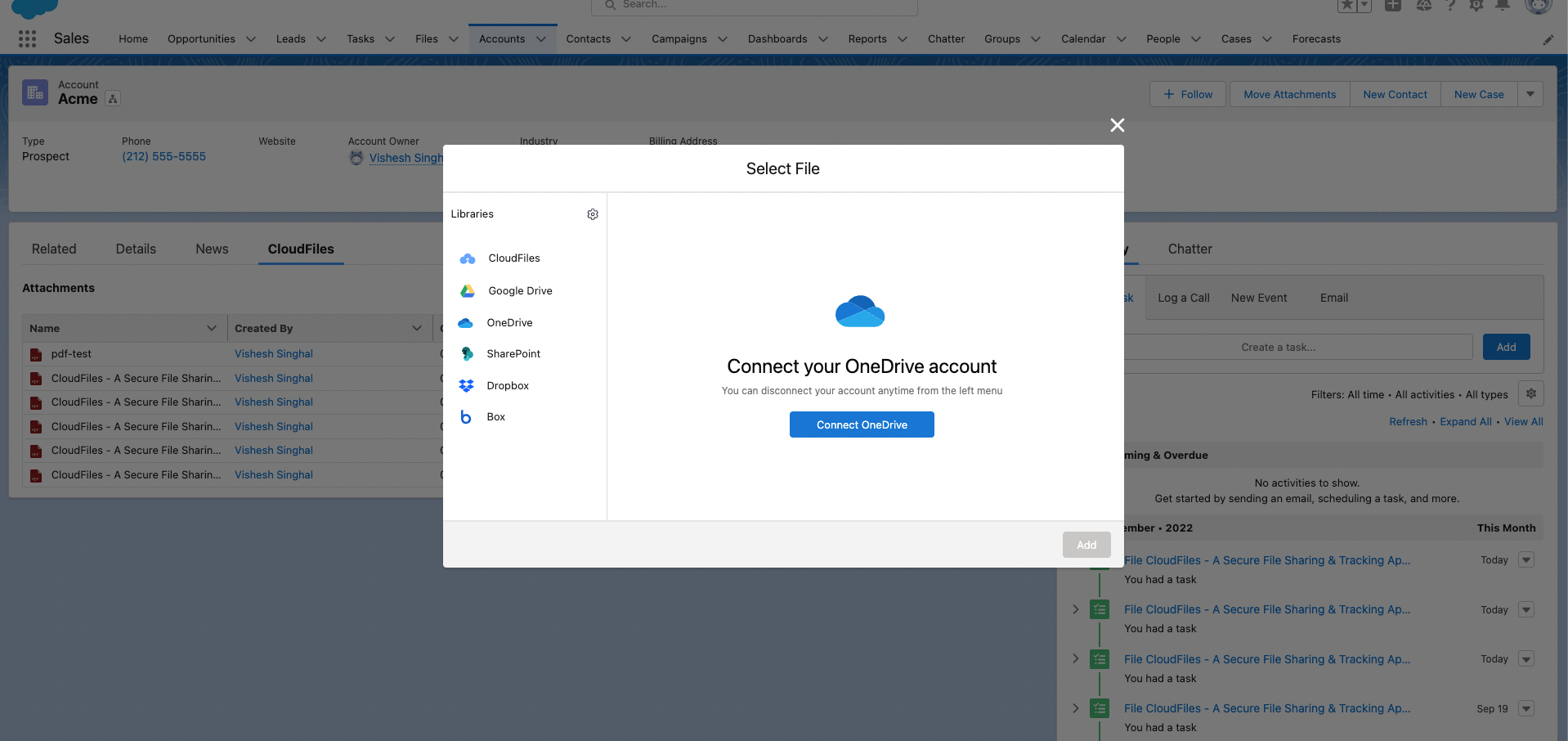Select the CloudFiles library icon
1568x741 pixels.
pyautogui.click(x=468, y=258)
